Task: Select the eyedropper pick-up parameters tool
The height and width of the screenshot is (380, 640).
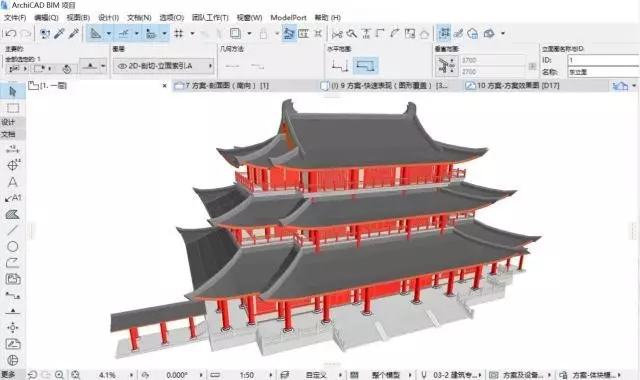Action: tap(59, 33)
